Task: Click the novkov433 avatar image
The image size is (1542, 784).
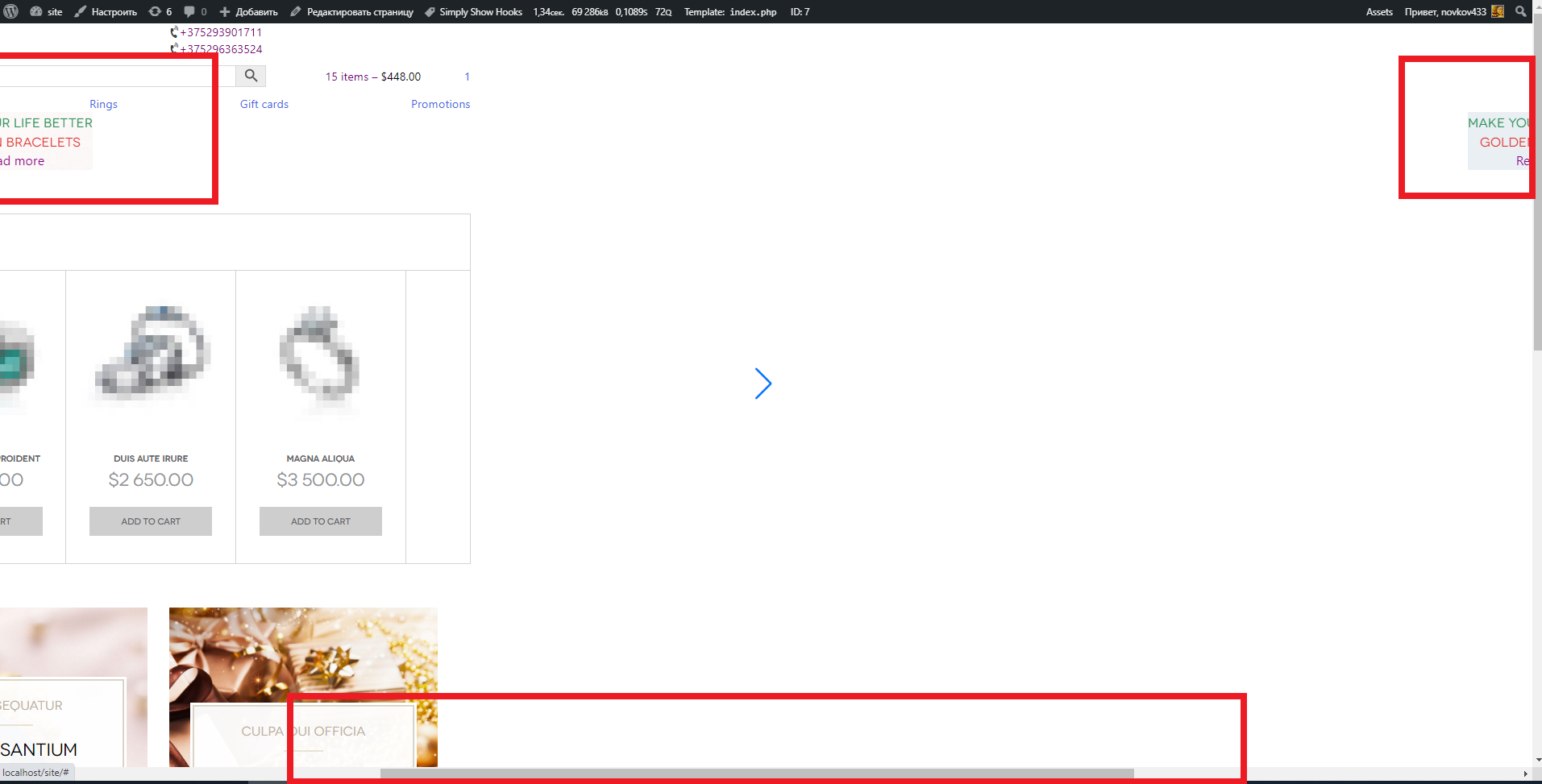Action: coord(1498,11)
